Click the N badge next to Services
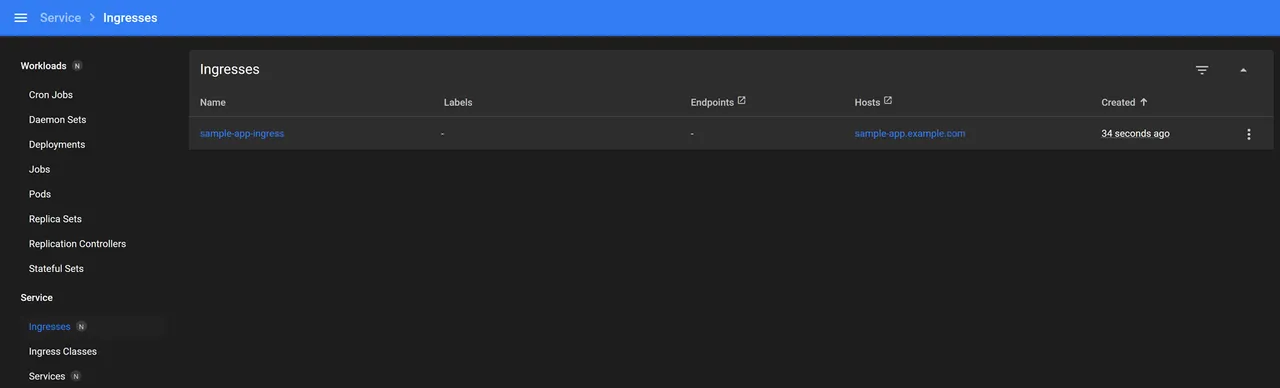This screenshot has width=1280, height=388. (x=76, y=376)
